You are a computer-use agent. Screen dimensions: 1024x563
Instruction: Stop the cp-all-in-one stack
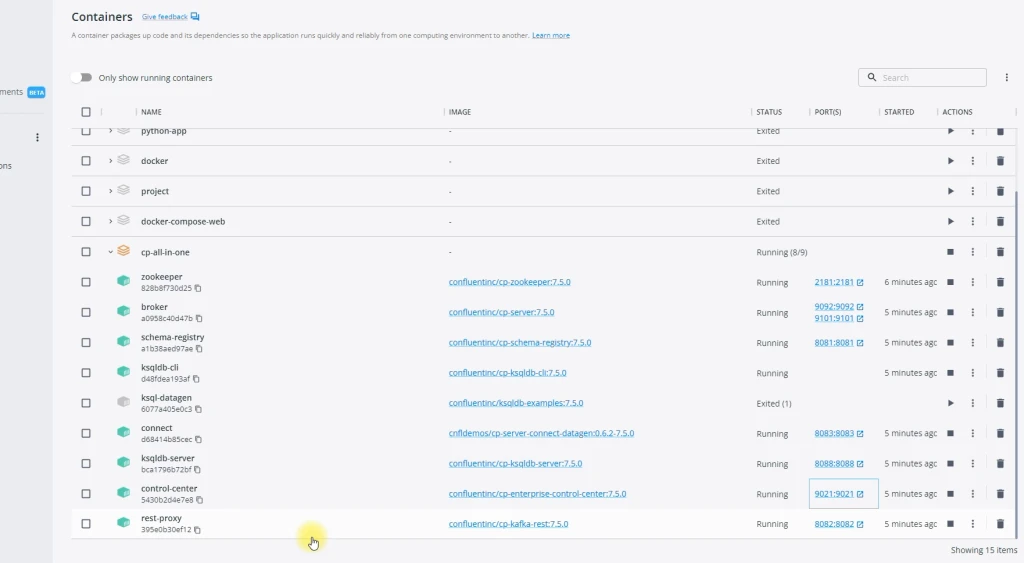[x=950, y=252]
